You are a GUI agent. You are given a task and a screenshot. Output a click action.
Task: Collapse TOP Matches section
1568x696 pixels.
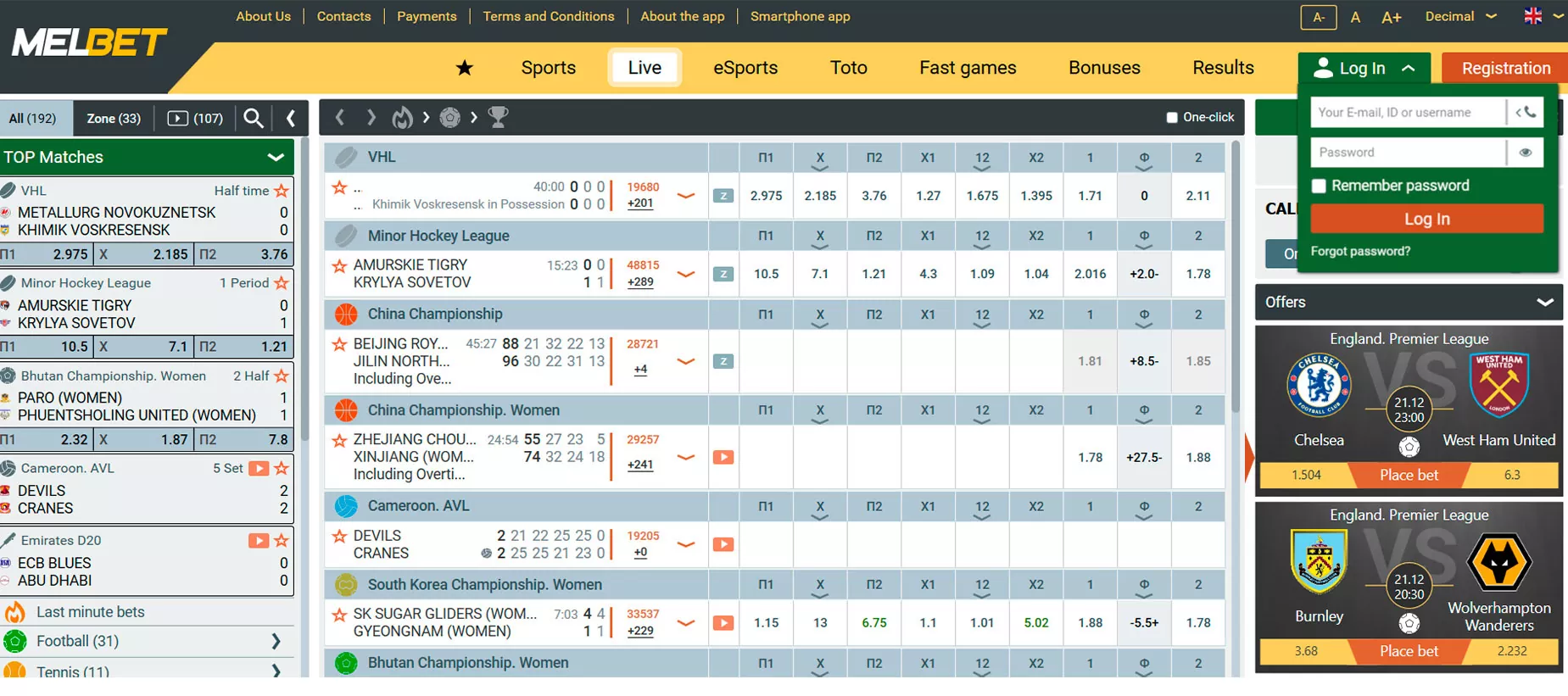click(276, 157)
